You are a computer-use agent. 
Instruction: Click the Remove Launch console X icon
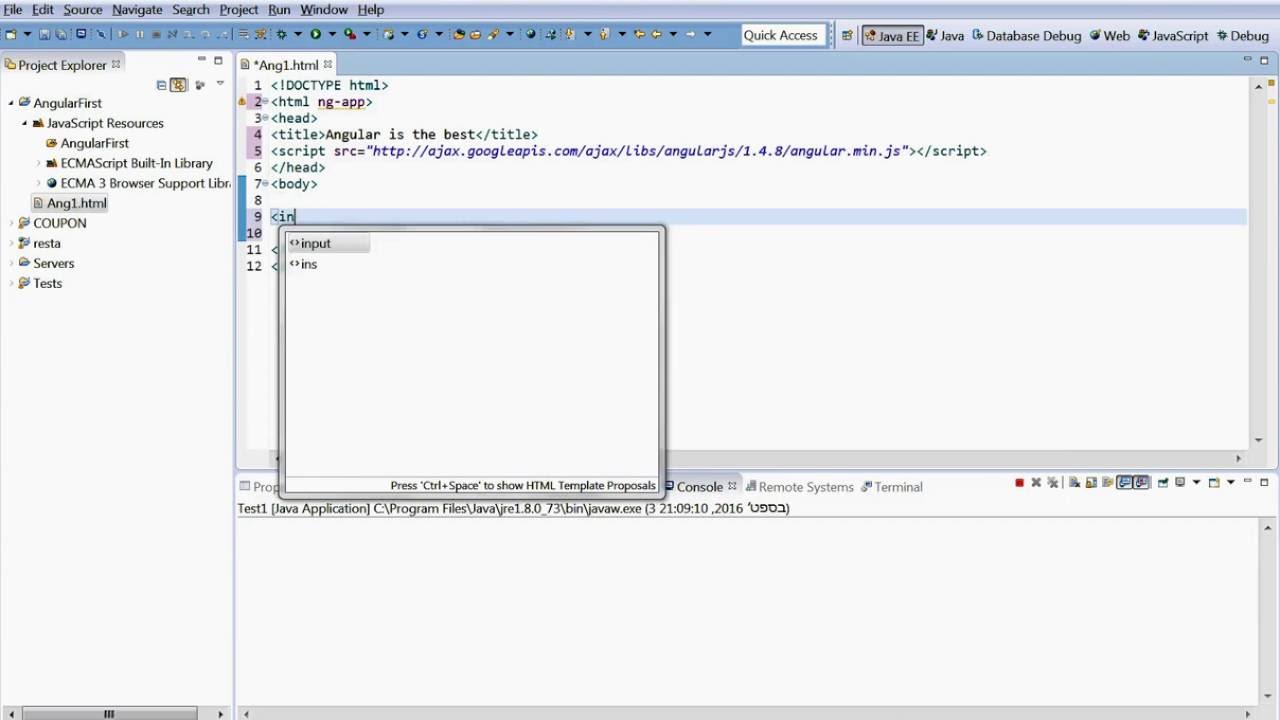click(1036, 483)
